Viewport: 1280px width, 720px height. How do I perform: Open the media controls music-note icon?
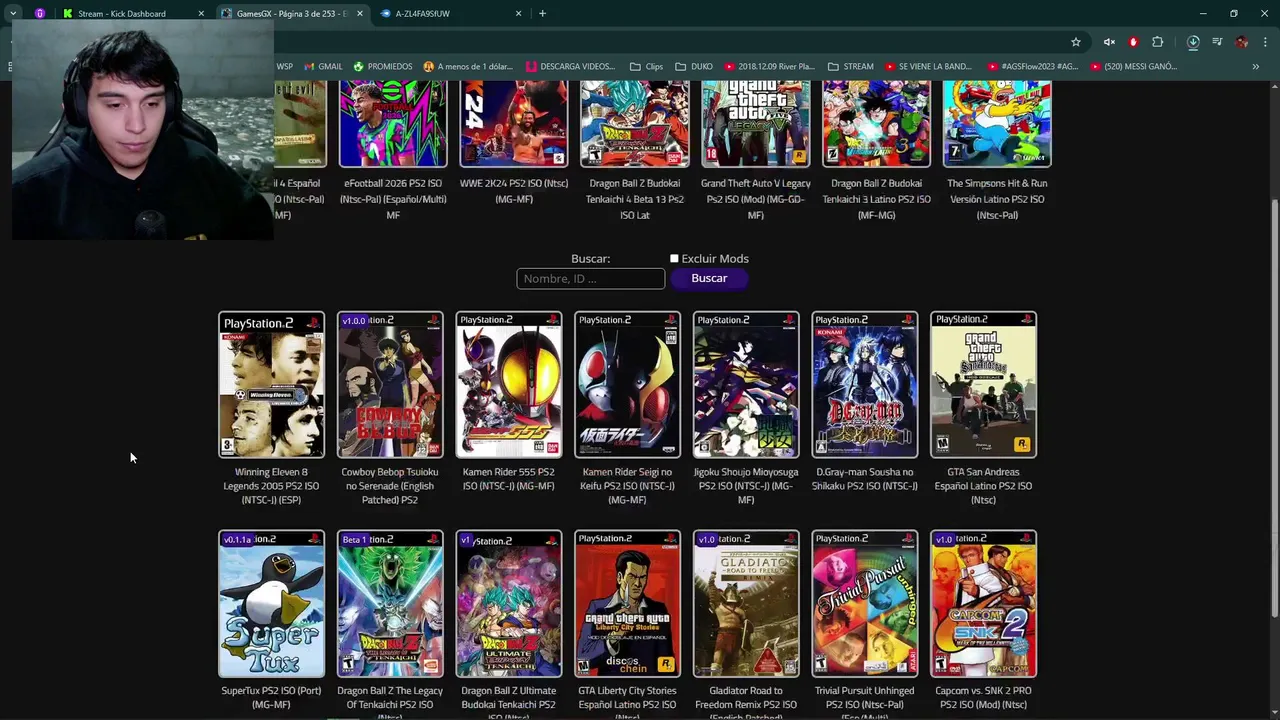(1217, 42)
